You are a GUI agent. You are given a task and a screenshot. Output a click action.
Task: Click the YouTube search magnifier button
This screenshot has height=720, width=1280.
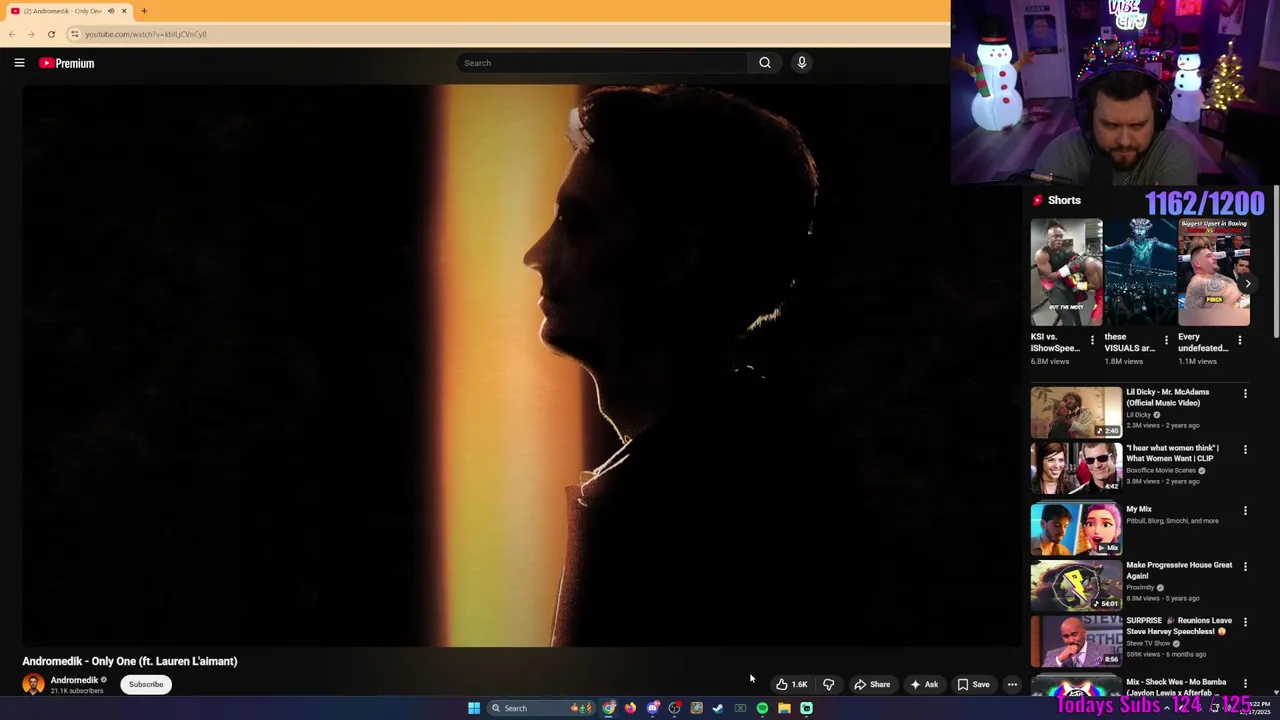(x=765, y=63)
